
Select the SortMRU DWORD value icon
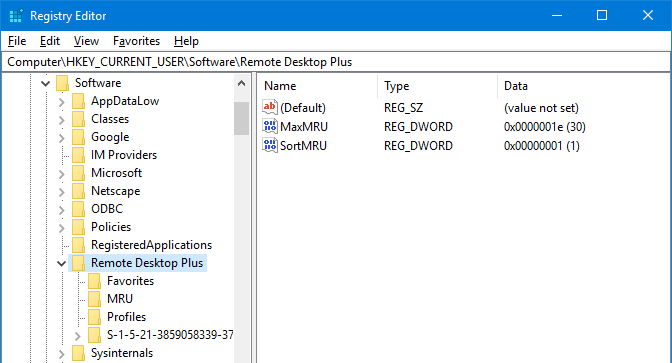coord(270,145)
